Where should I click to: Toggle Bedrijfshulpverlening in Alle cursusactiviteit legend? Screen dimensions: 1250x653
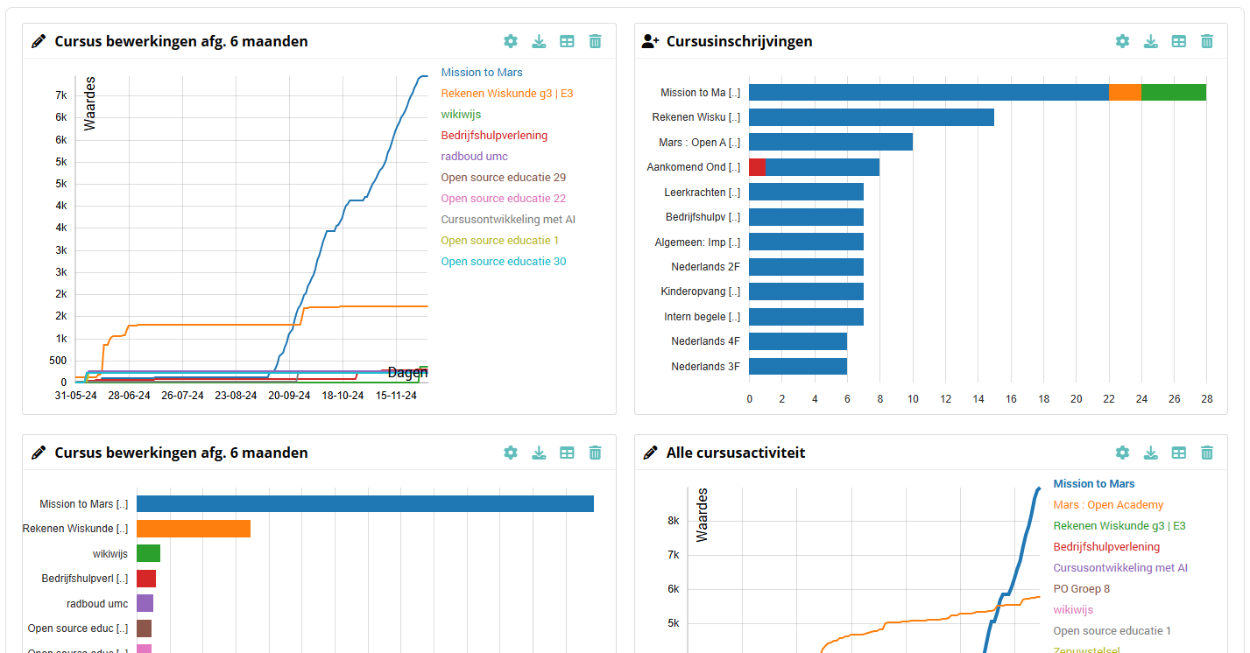tap(1106, 547)
